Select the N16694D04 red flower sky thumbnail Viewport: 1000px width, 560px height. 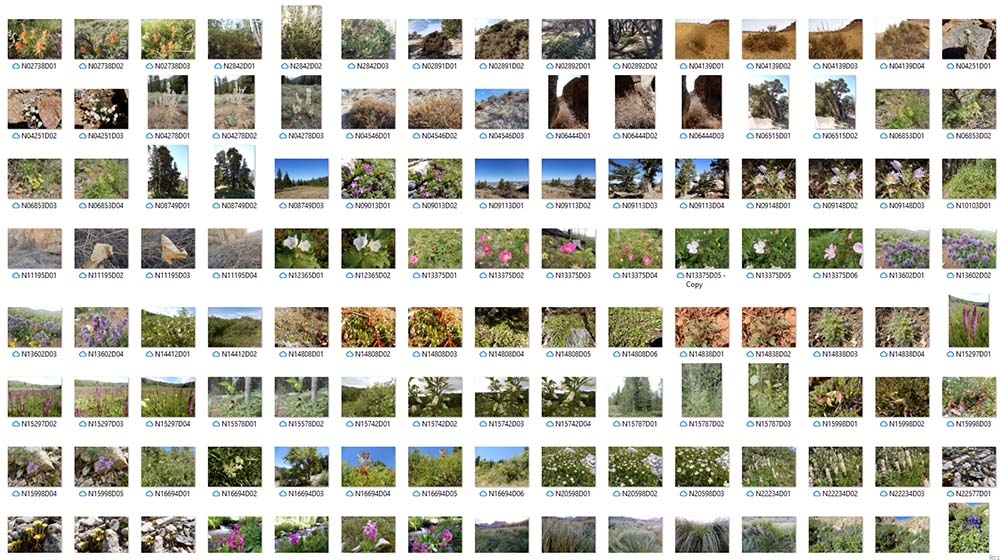click(369, 467)
